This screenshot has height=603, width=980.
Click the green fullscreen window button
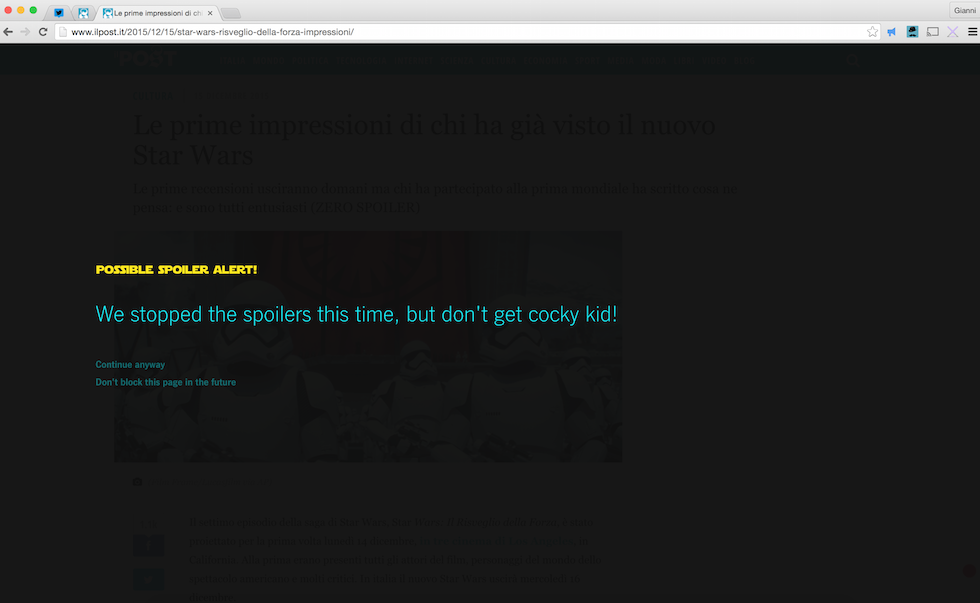point(34,10)
